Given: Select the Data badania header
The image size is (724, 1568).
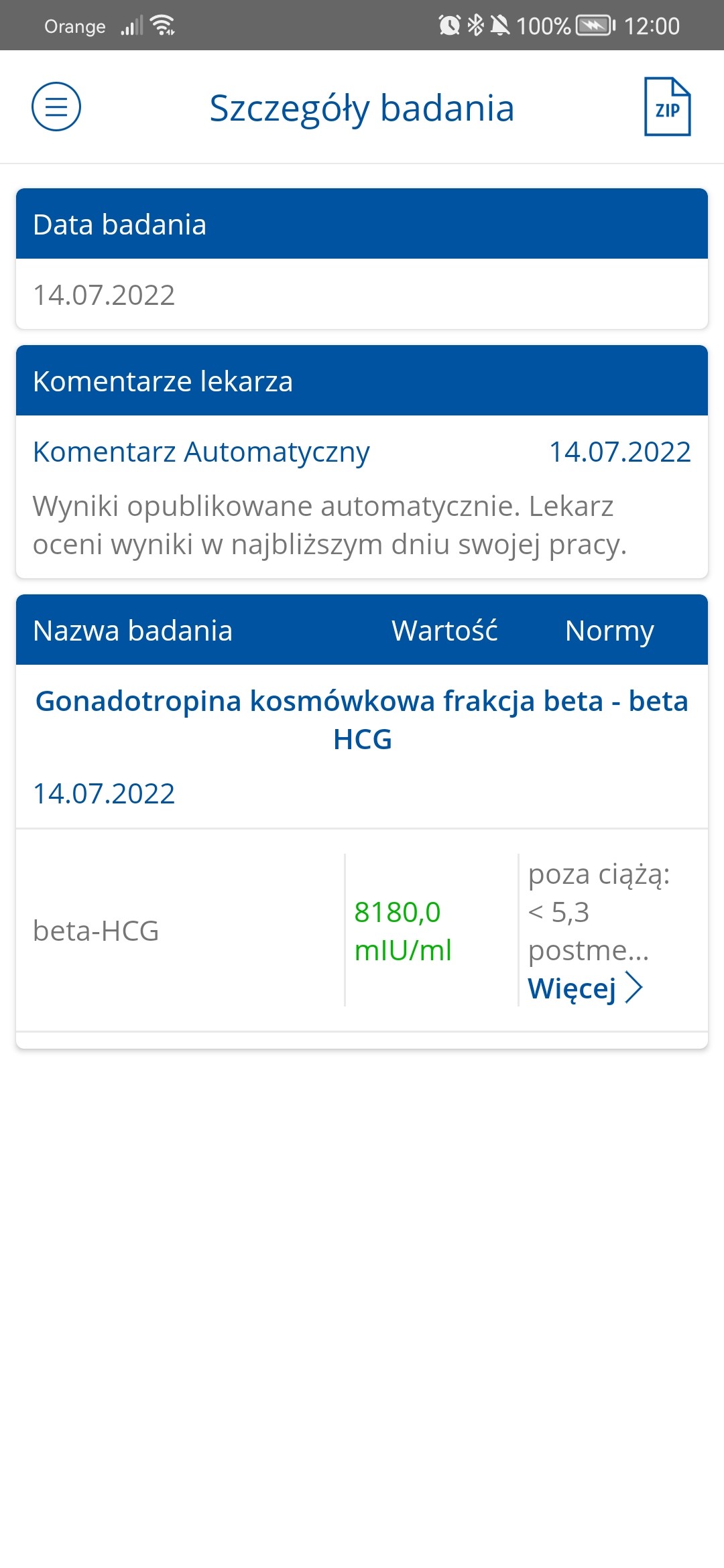Looking at the screenshot, I should 362,224.
